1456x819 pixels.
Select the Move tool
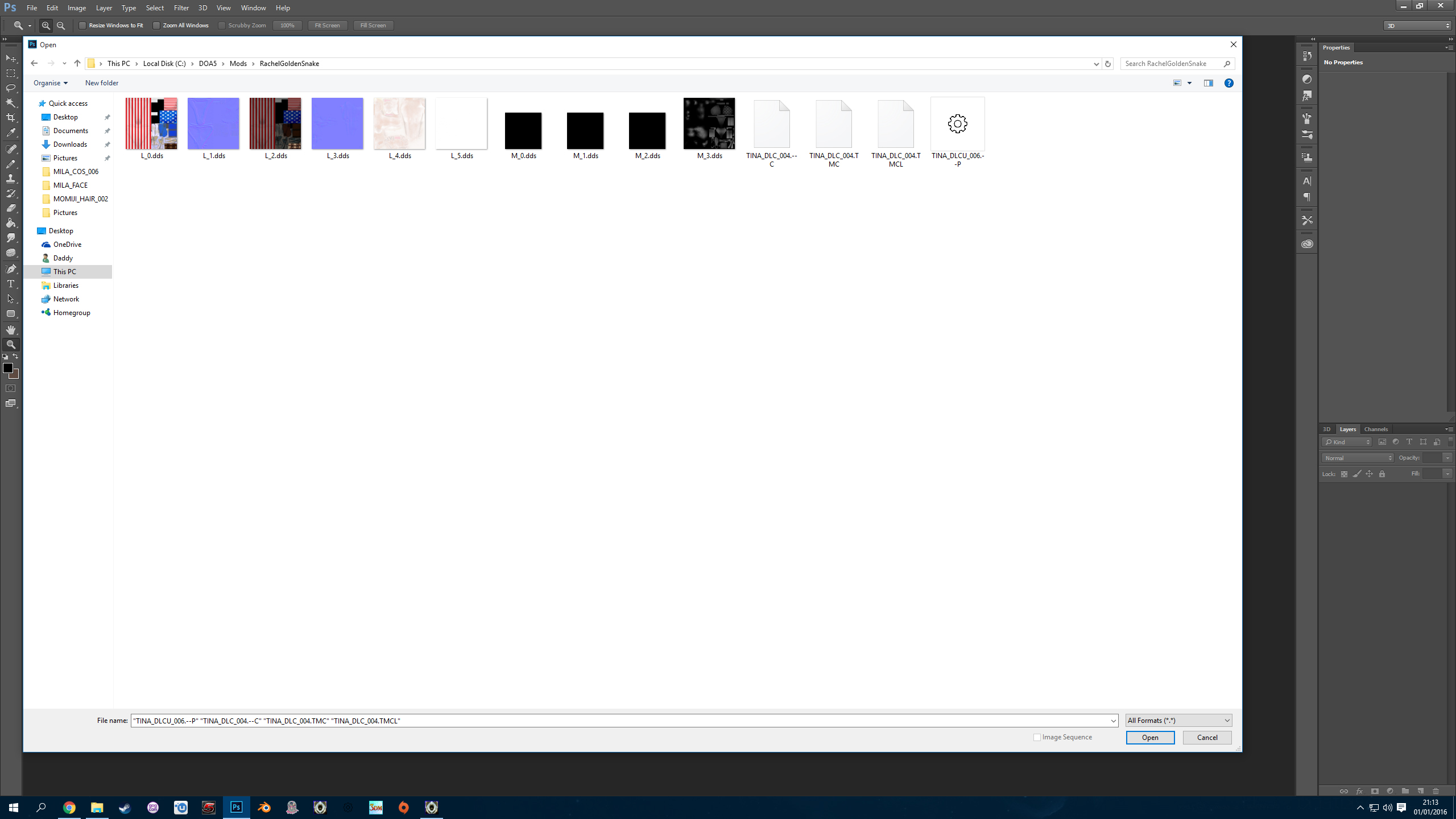tap(11, 59)
